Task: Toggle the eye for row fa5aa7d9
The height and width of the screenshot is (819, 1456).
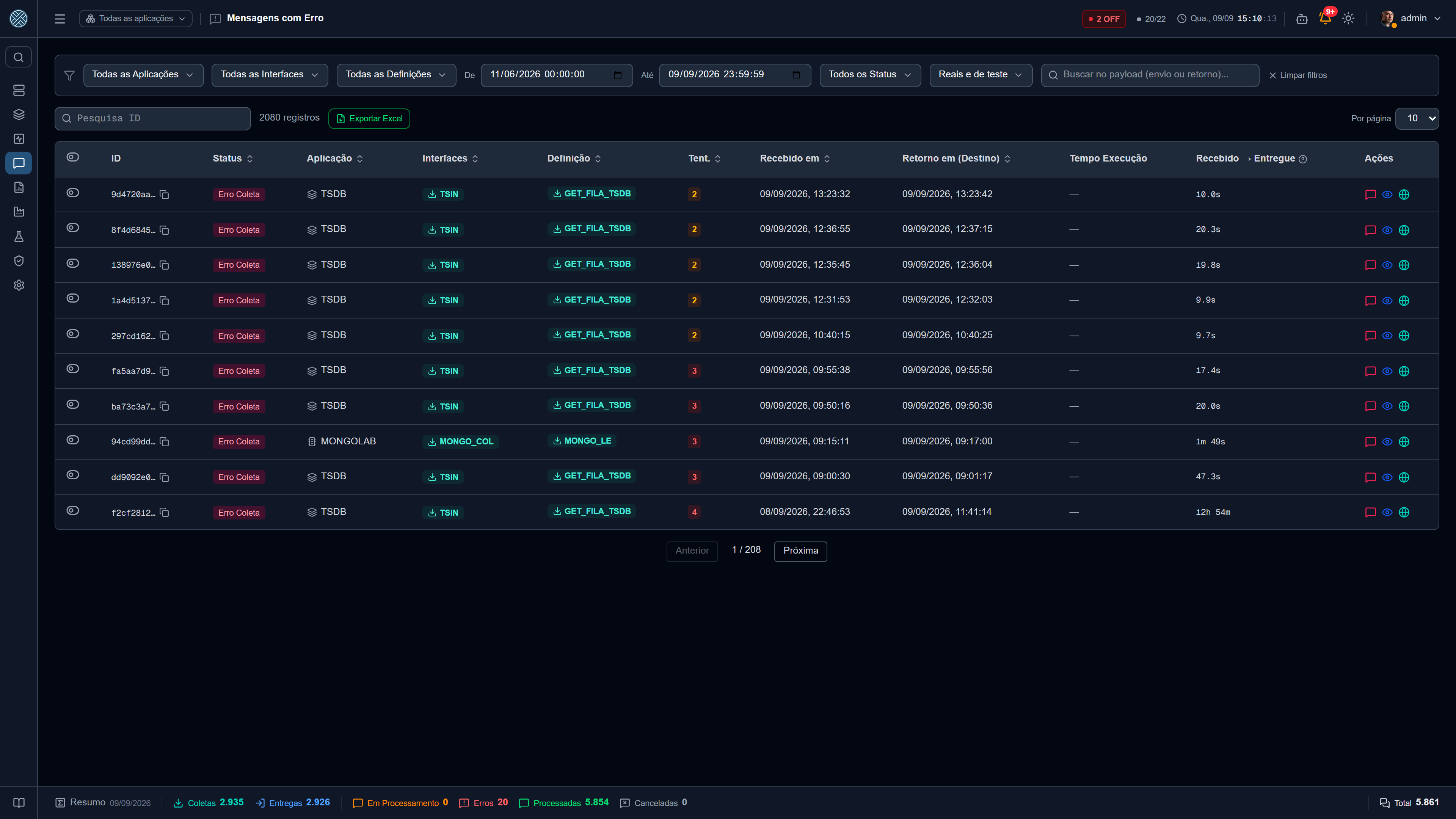Action: pyautogui.click(x=73, y=369)
